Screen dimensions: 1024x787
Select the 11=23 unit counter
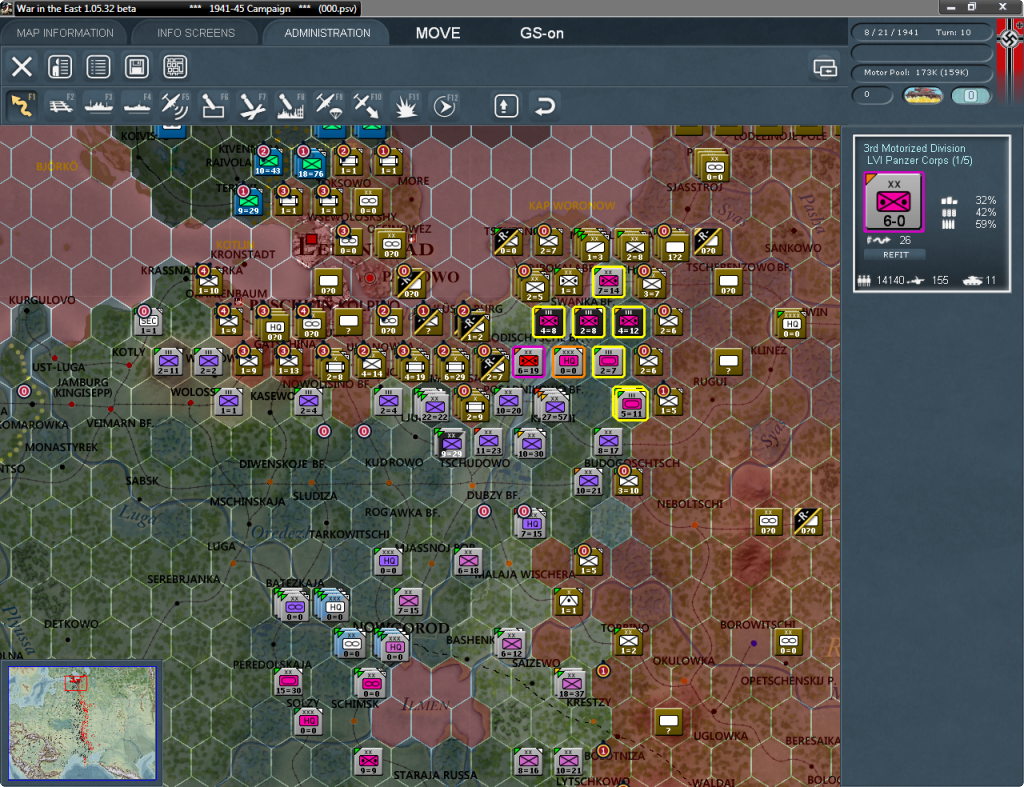click(x=488, y=443)
